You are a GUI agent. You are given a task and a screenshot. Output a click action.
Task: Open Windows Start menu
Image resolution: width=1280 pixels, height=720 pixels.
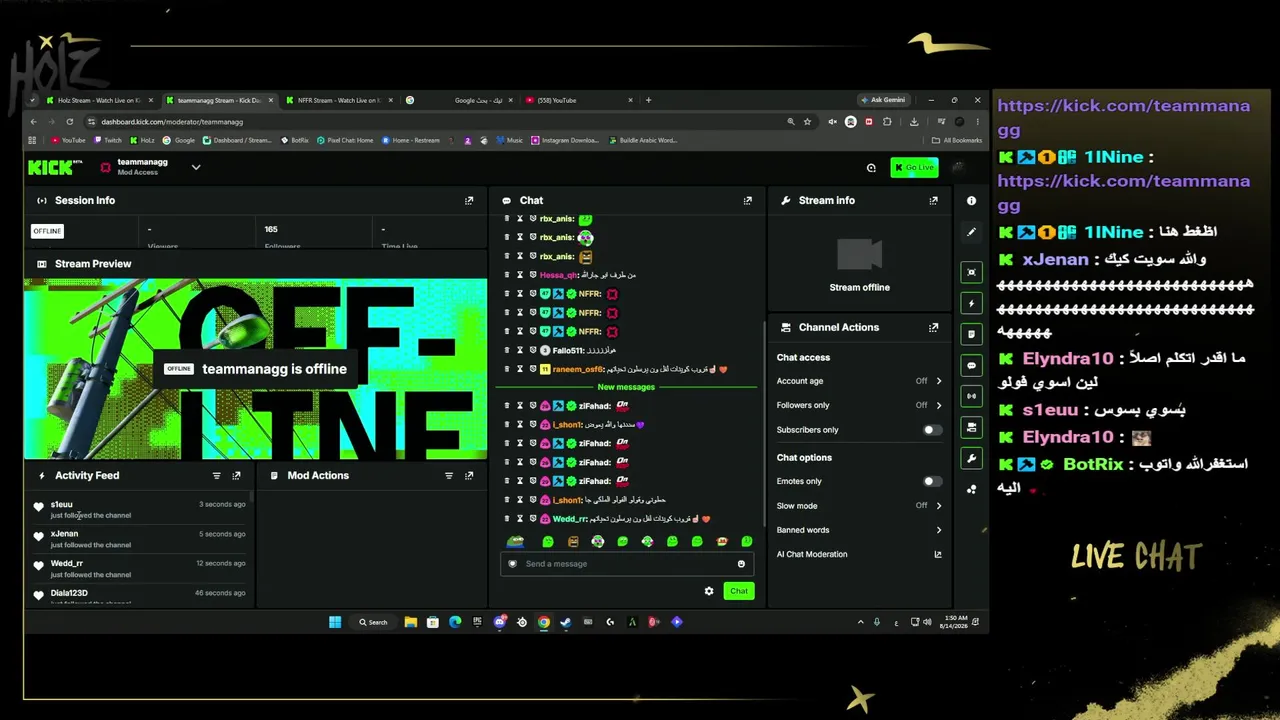[x=335, y=622]
